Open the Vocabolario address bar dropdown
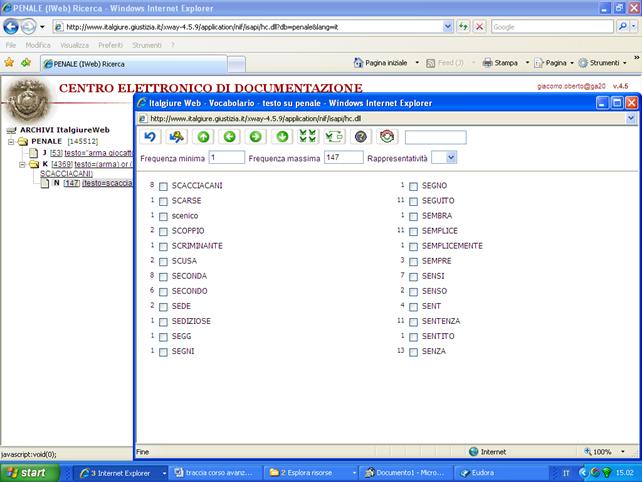The width and height of the screenshot is (642, 482). (631, 118)
